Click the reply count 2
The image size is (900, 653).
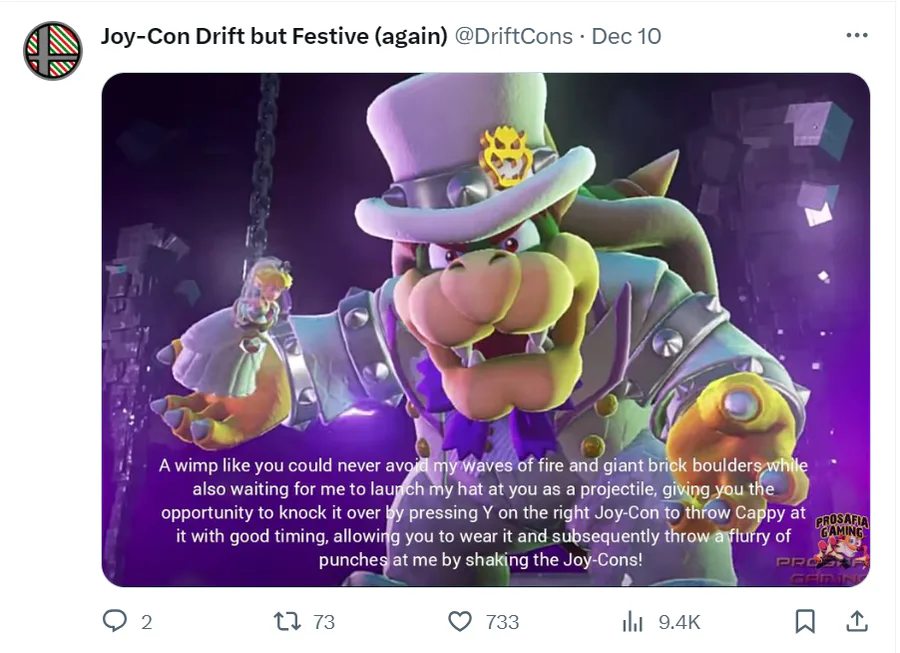pos(147,622)
